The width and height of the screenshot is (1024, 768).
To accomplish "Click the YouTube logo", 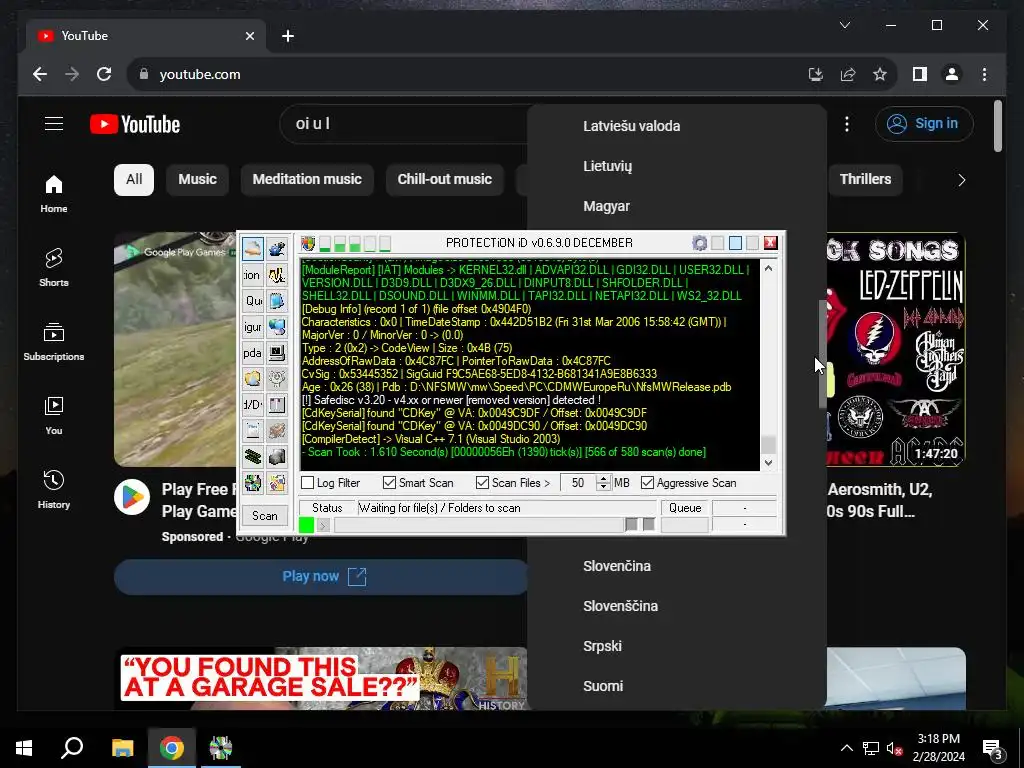I will click(135, 124).
